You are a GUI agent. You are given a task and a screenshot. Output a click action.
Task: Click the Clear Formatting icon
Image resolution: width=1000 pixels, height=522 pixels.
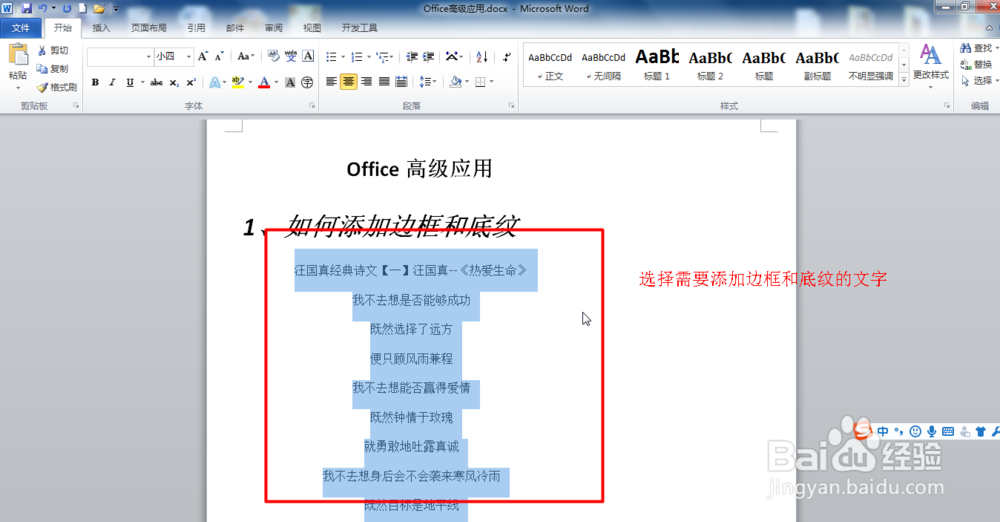pos(274,57)
